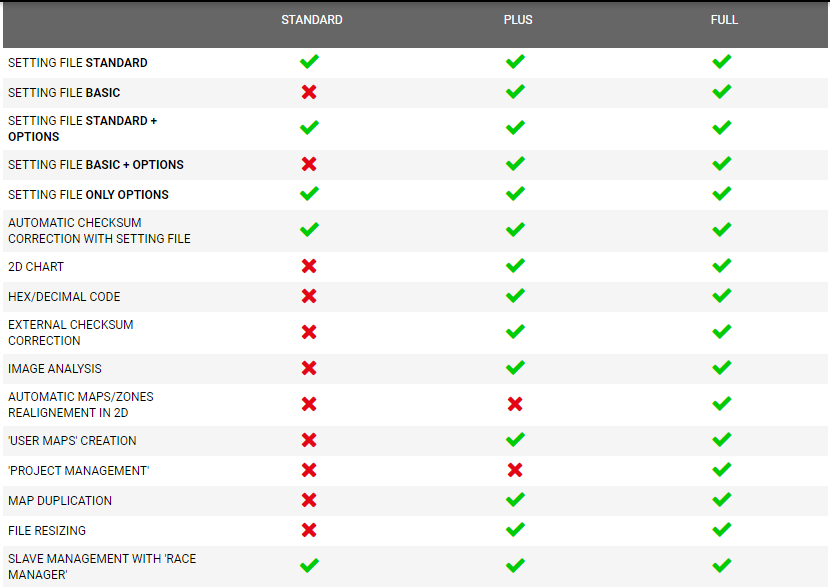Select the FULL column header
Screen dimensions: 830x587
(724, 20)
